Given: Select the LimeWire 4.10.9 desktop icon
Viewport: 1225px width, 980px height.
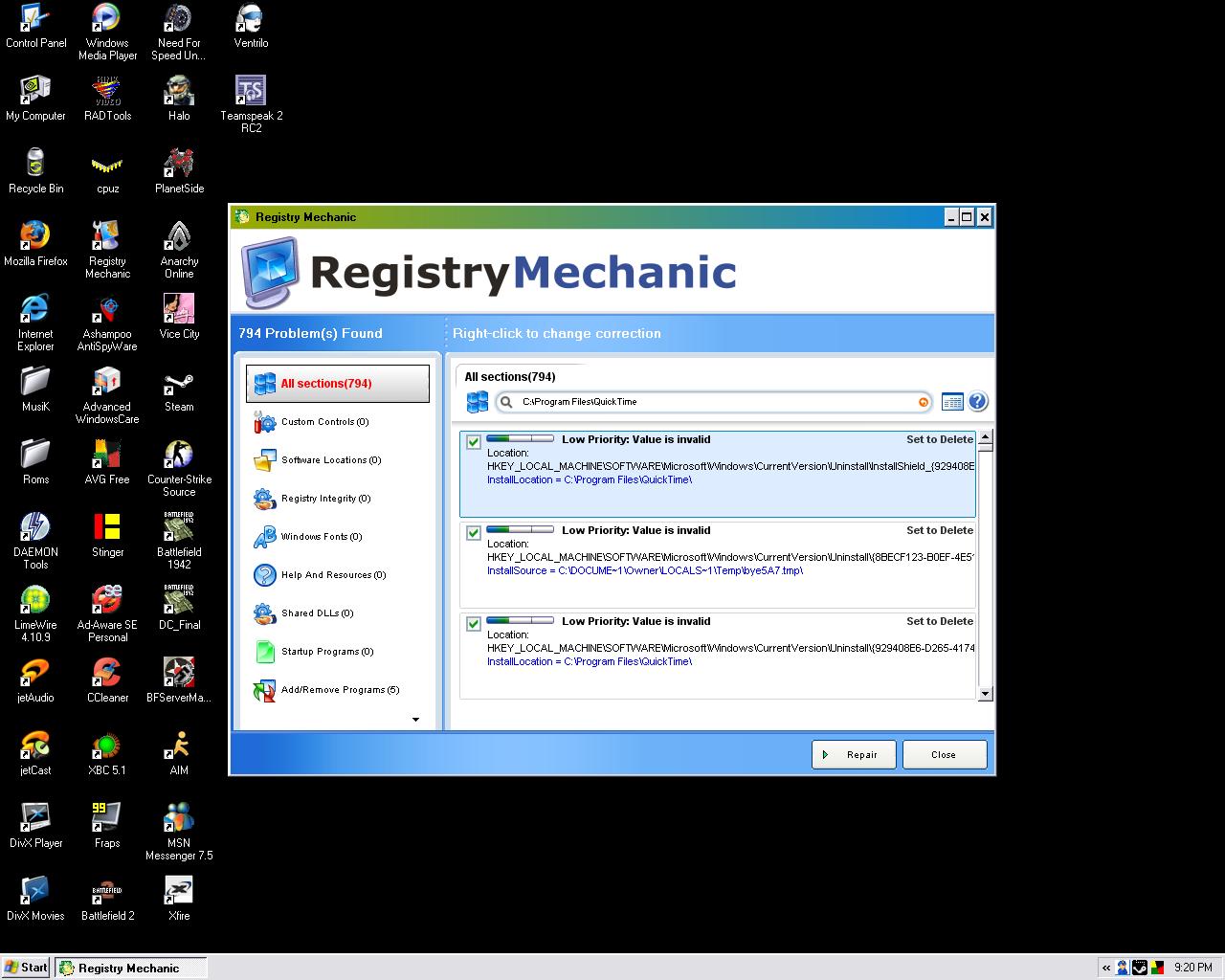Looking at the screenshot, I should coord(35,613).
